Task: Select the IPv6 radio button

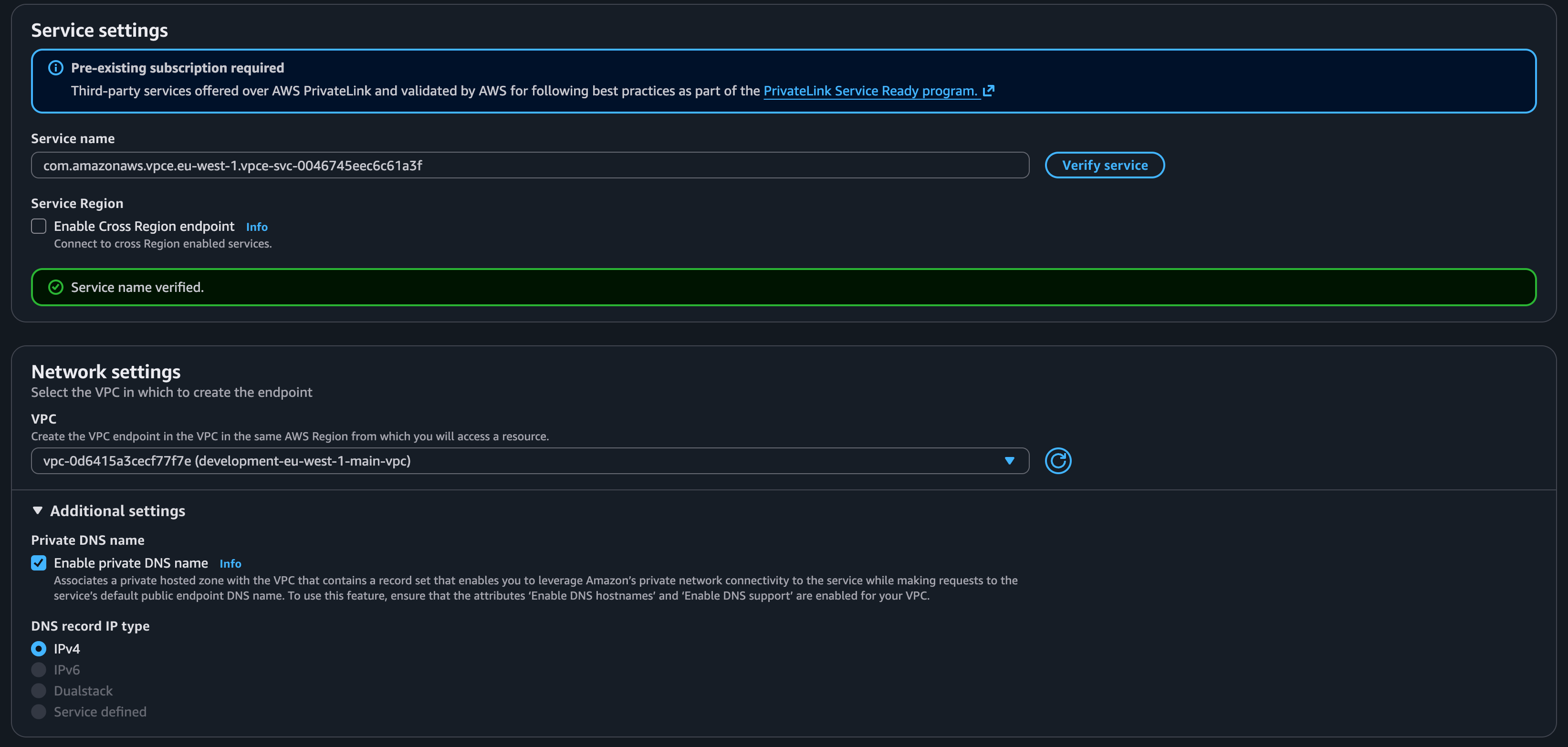Action: [38, 669]
